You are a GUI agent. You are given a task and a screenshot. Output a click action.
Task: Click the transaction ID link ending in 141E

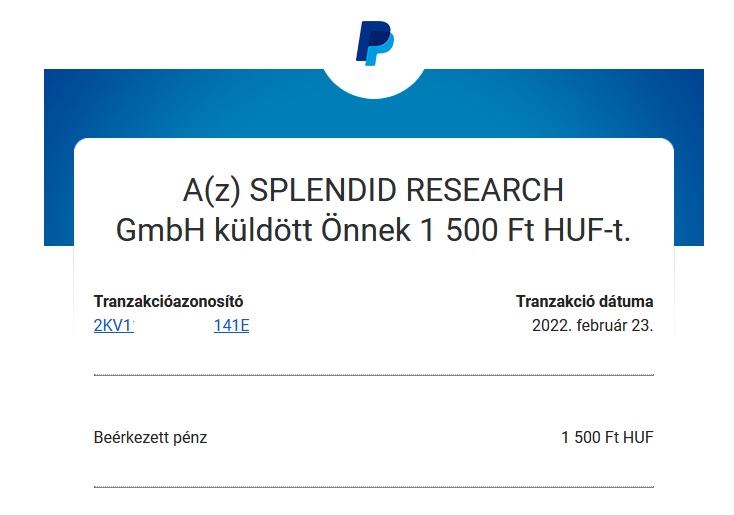(x=231, y=325)
